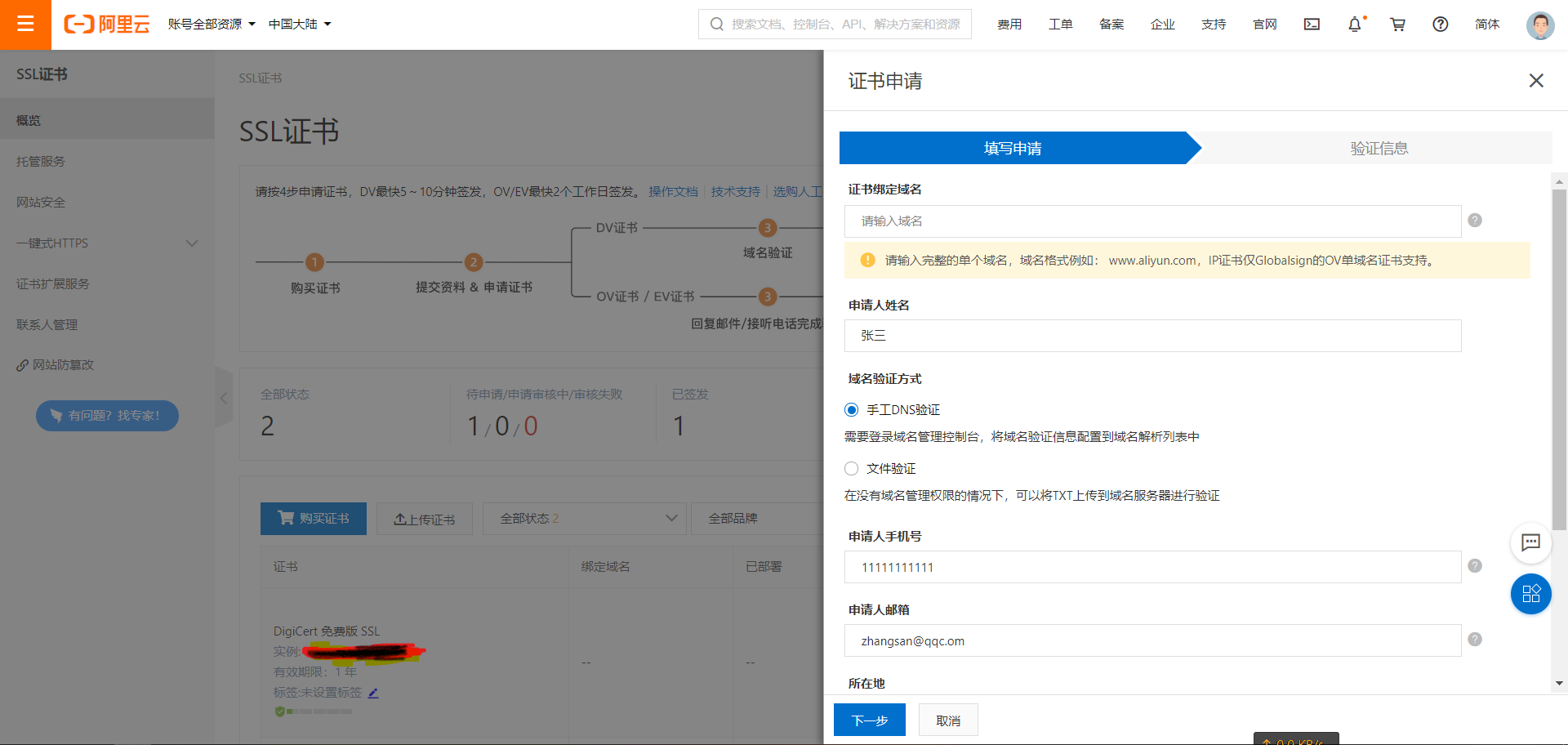
Task: Click 全部状态 count 2
Action: (x=267, y=426)
